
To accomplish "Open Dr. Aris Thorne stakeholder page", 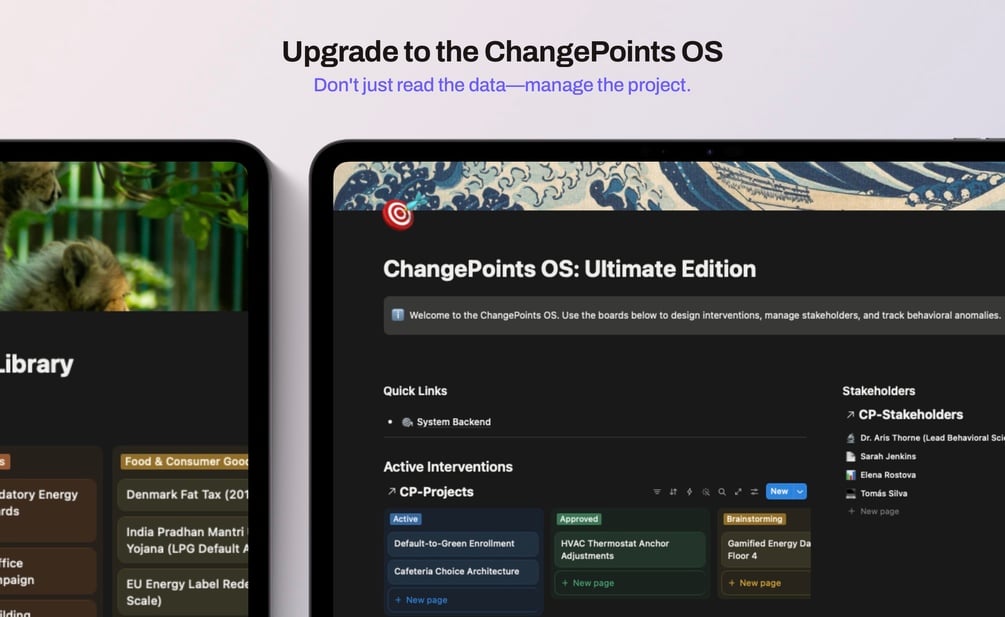I will tap(932, 438).
